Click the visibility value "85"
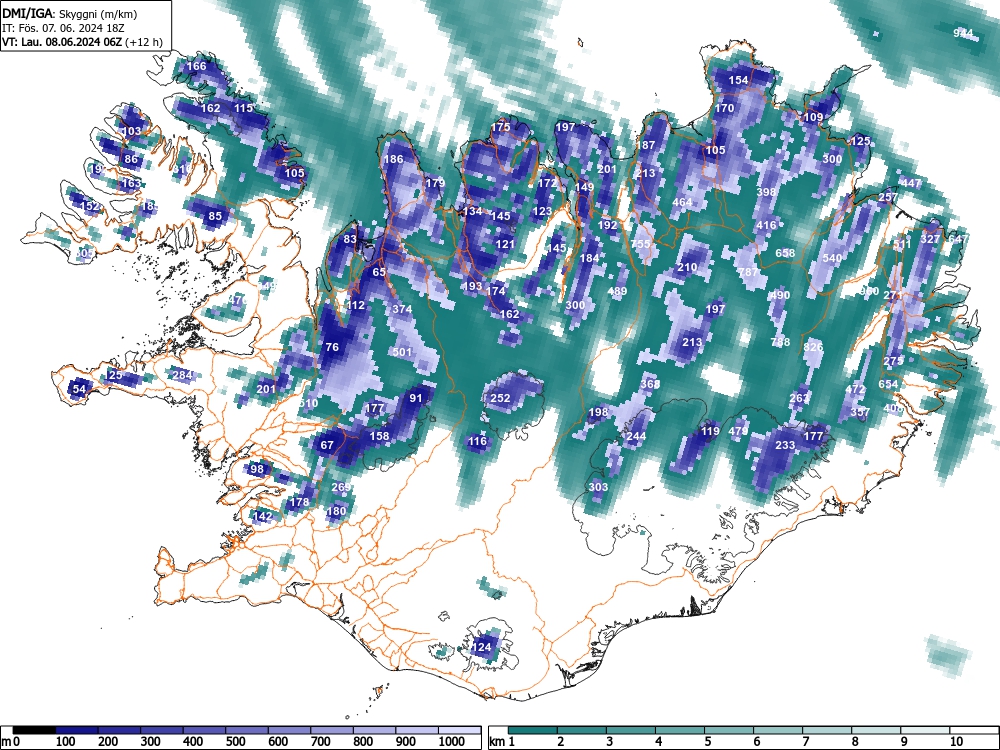 216,216
